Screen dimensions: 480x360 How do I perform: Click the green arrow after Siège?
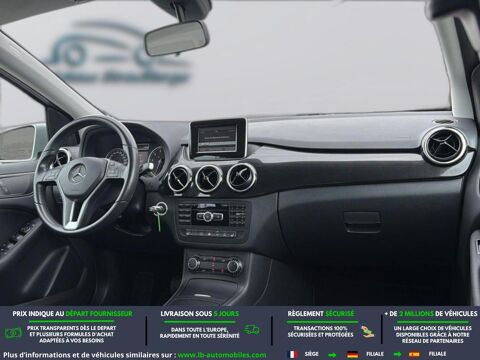pyautogui.click(x=332, y=355)
